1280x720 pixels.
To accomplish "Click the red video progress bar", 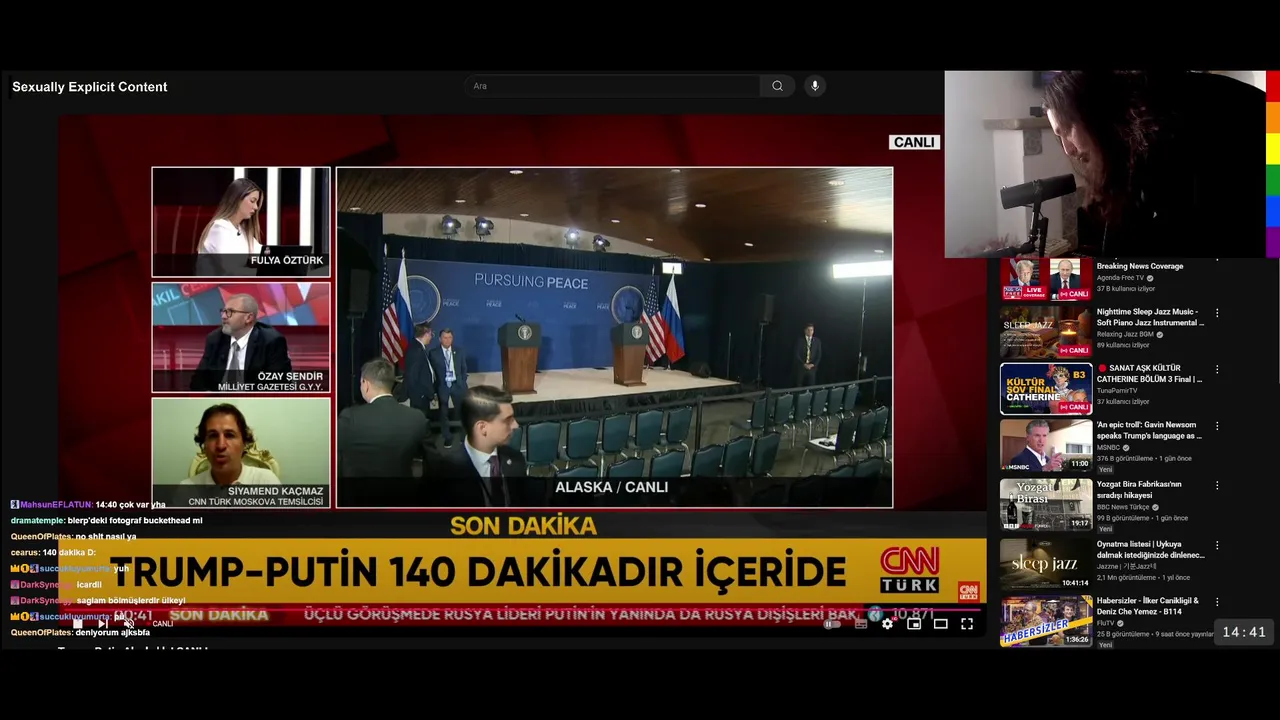I will (x=520, y=610).
